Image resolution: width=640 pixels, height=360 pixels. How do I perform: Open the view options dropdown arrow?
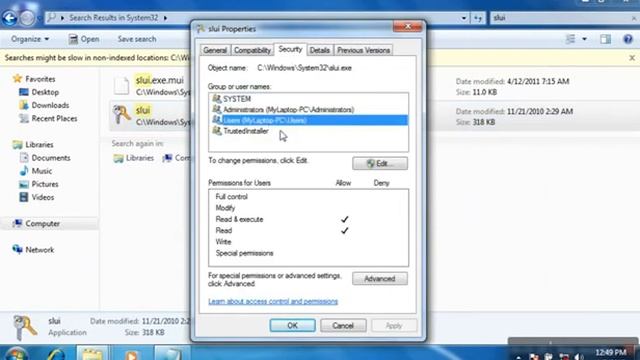(x=584, y=39)
